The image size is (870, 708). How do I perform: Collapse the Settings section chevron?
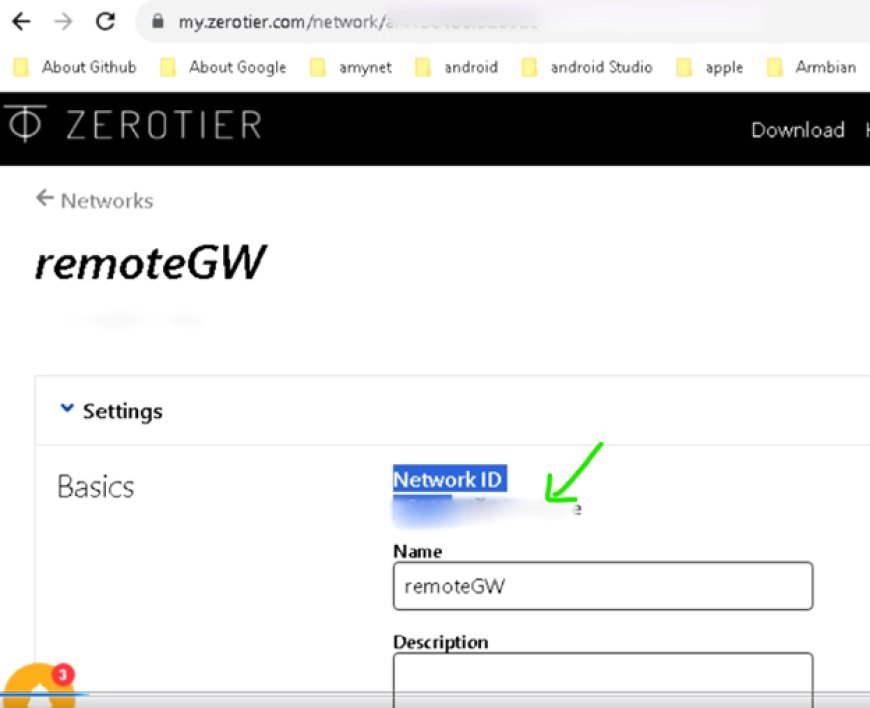pyautogui.click(x=67, y=409)
